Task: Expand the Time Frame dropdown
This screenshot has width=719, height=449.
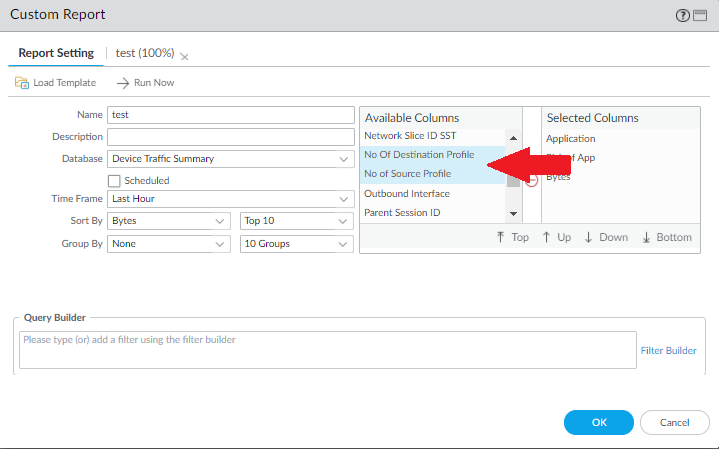Action: (231, 200)
